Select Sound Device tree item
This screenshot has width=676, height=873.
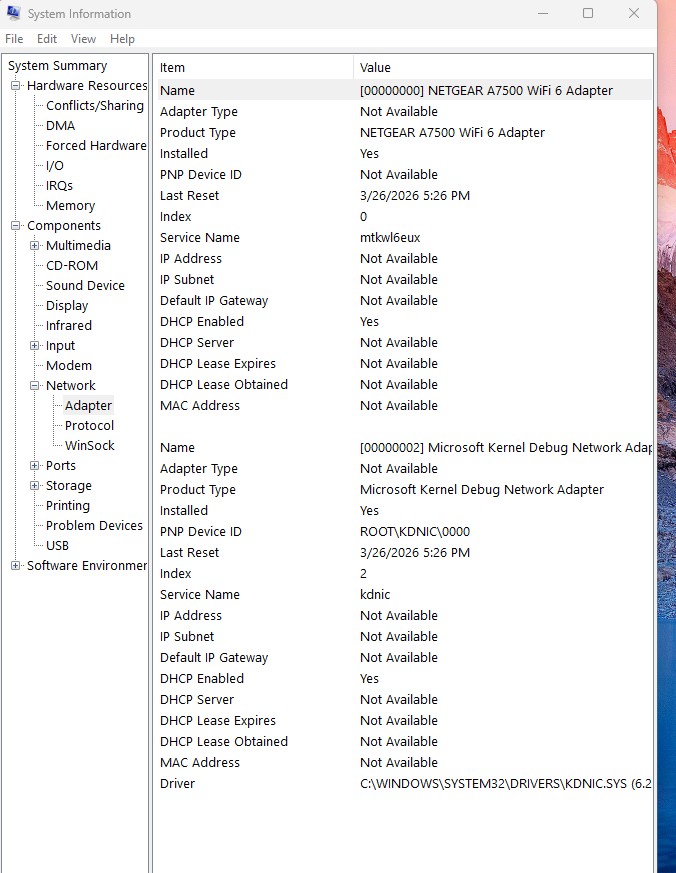coord(85,286)
